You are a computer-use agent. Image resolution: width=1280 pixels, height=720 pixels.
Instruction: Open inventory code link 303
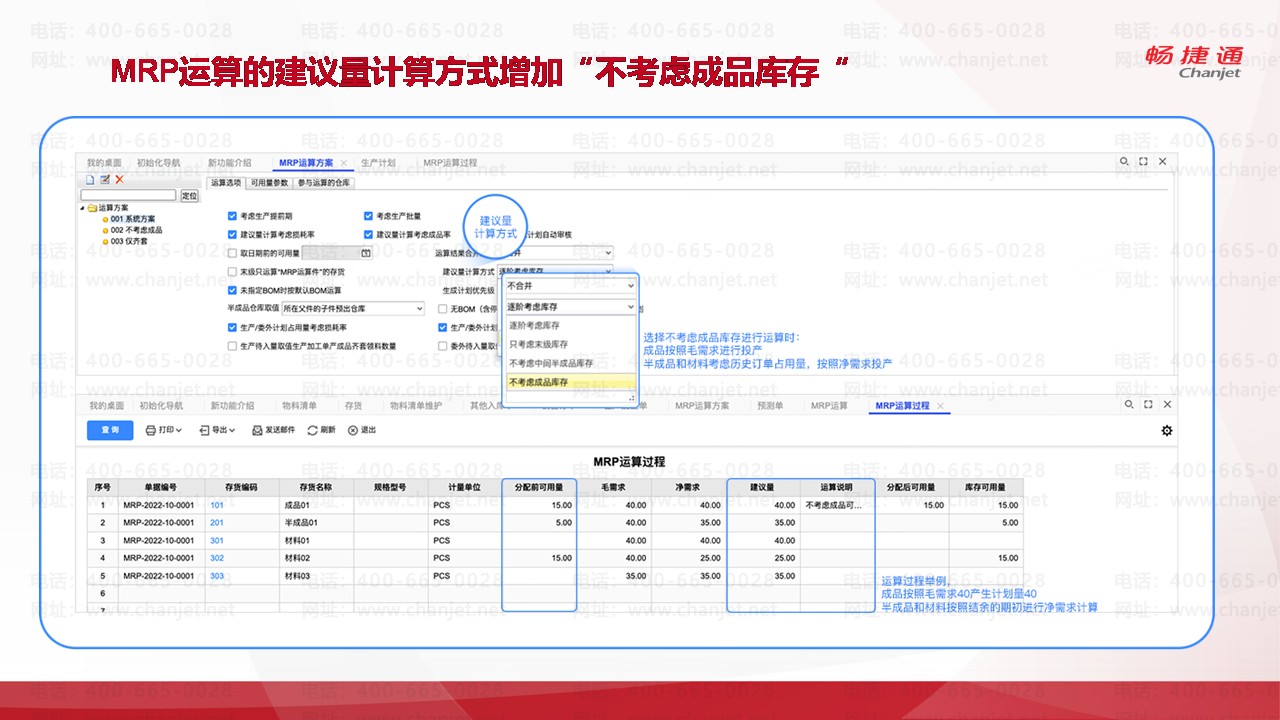217,576
